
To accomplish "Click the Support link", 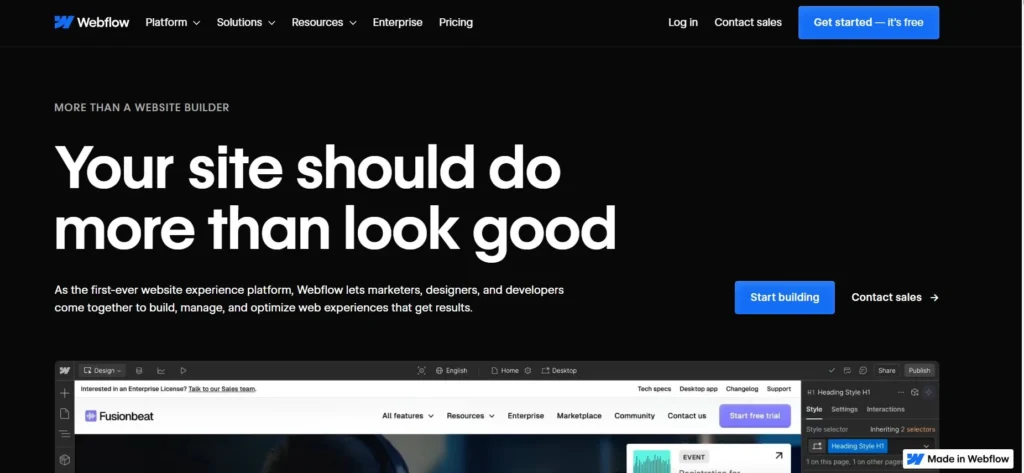I will [778, 389].
